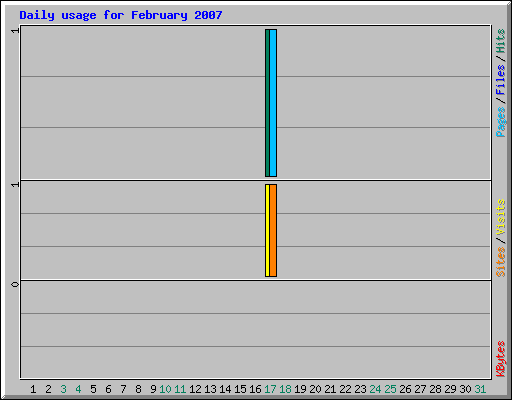Click the 'Daily usage for February 2007' title
The image size is (512, 400).
[121, 15]
